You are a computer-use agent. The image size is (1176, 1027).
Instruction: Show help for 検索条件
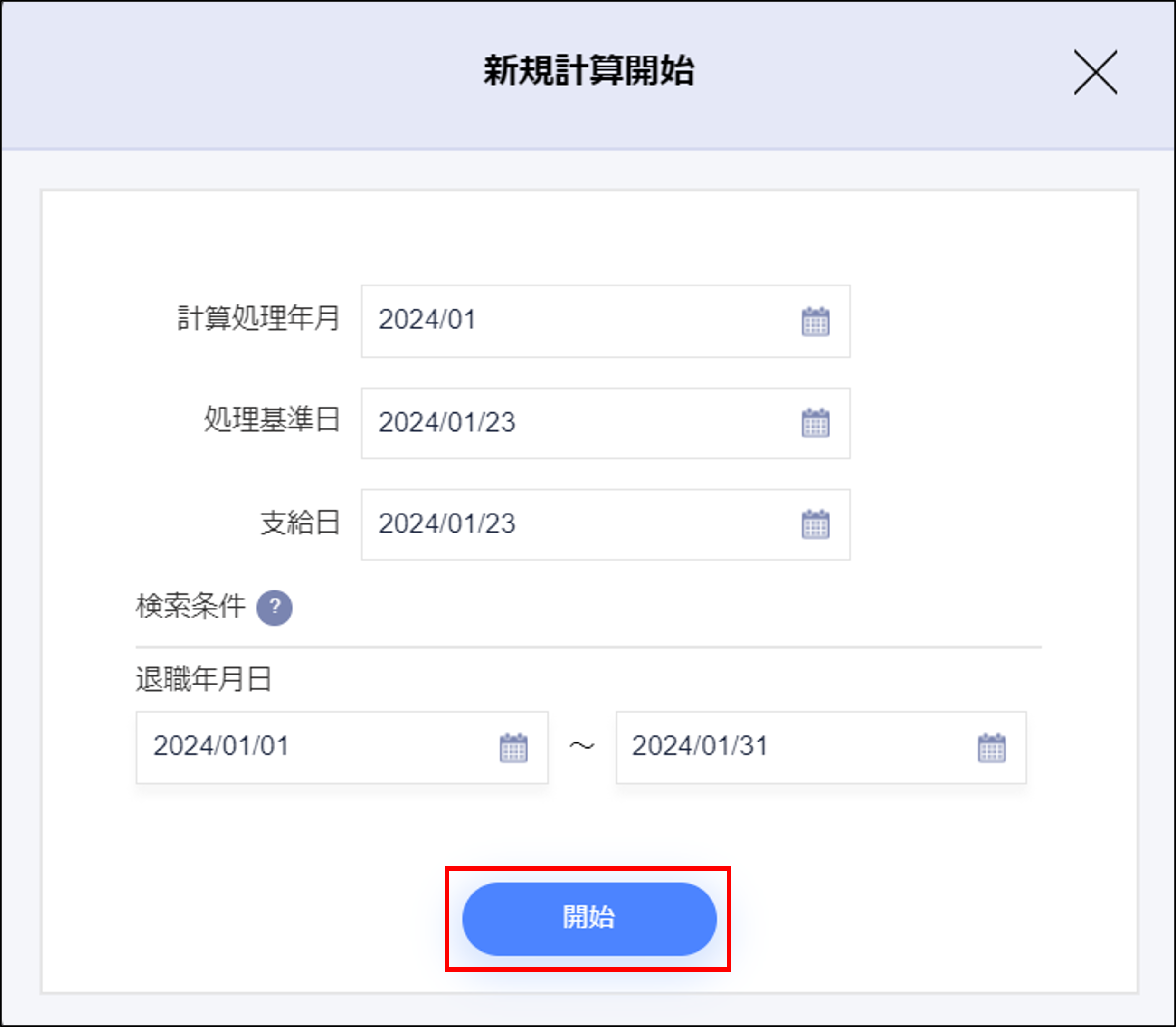(x=275, y=608)
